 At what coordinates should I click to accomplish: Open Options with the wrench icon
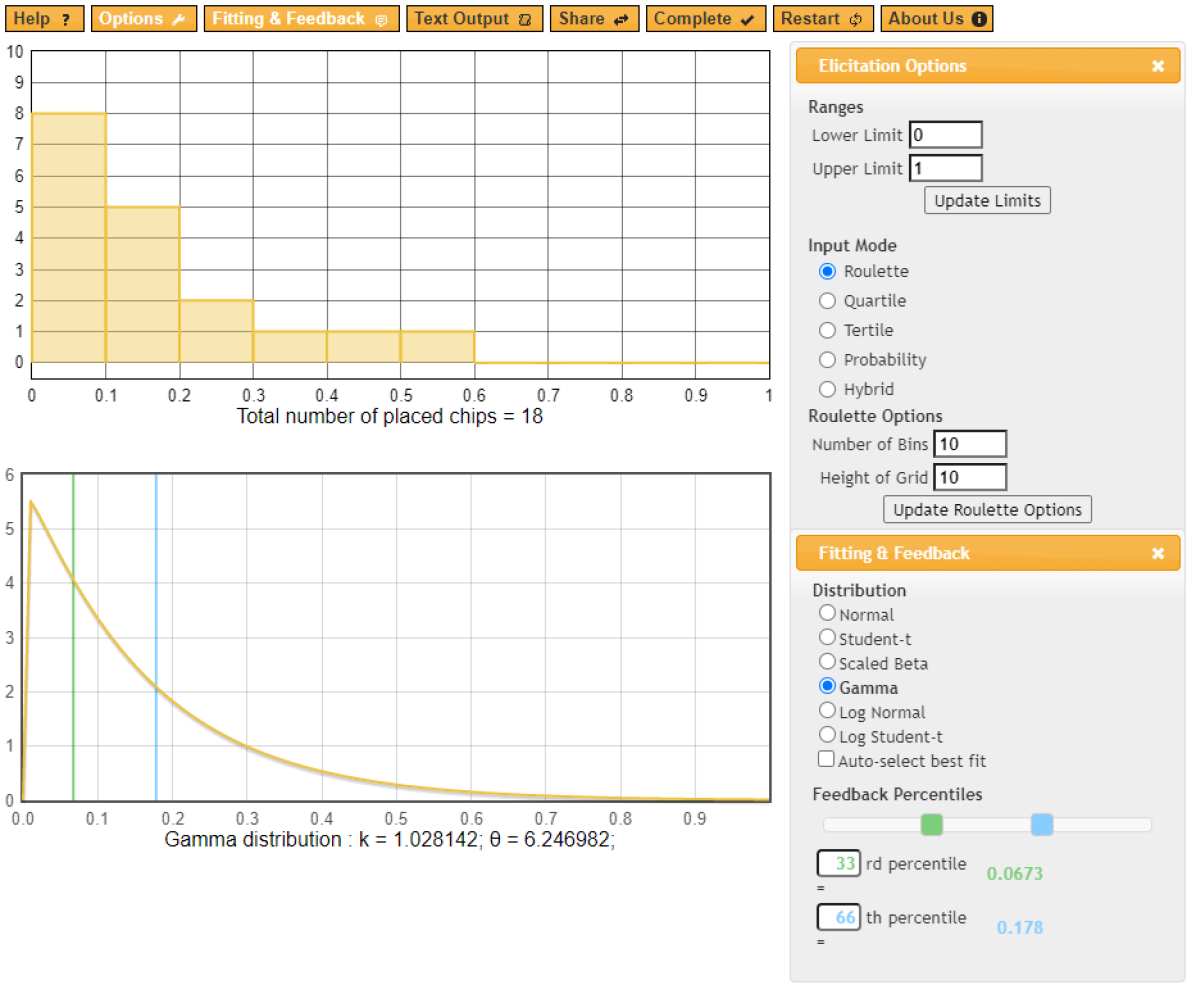coord(142,19)
